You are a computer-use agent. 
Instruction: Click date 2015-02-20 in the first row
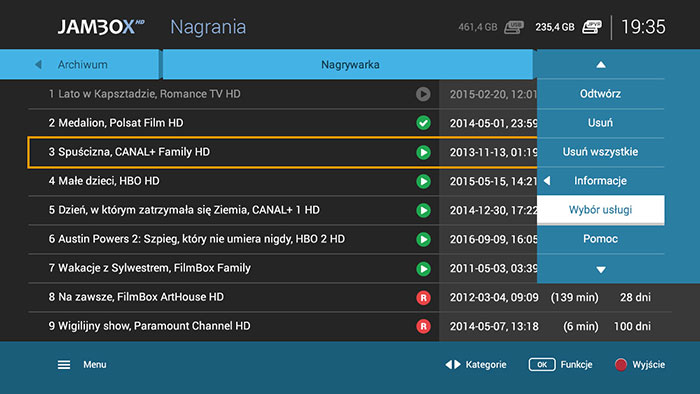click(493, 94)
